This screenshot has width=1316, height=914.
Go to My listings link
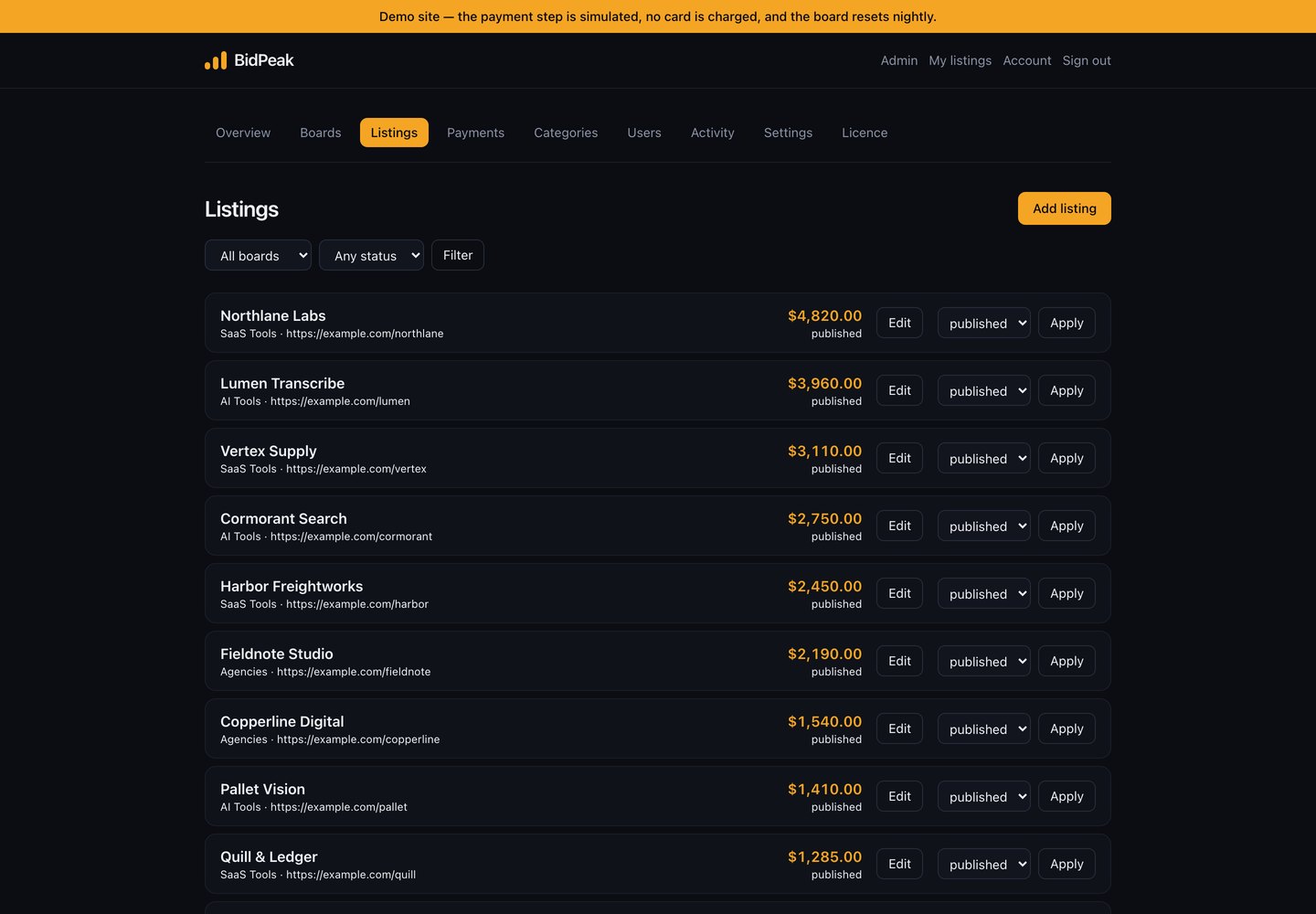[x=960, y=60]
